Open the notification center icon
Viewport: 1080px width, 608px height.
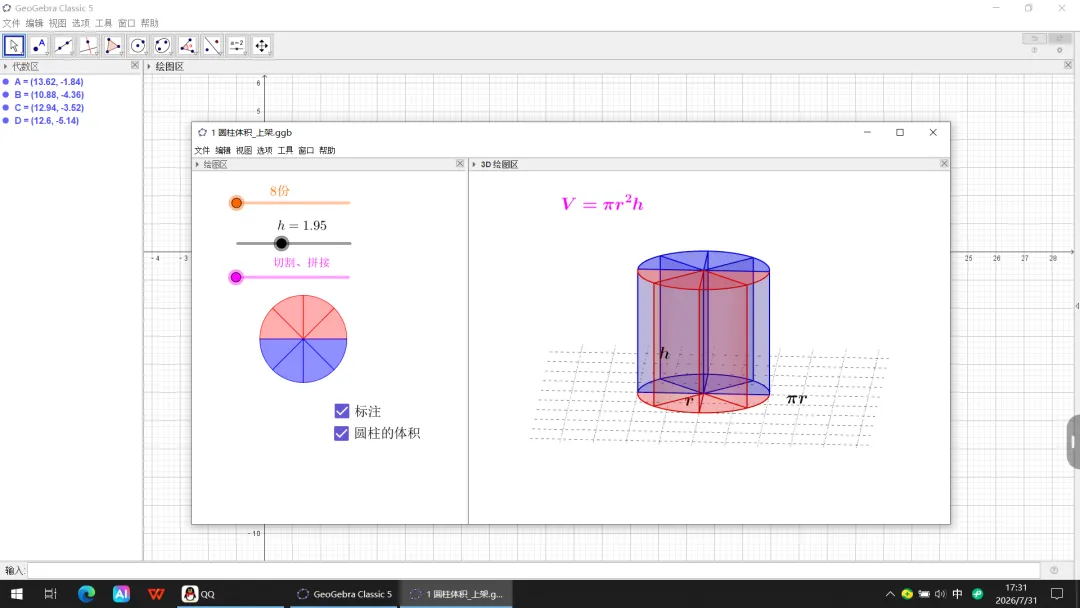pyautogui.click(x=1057, y=594)
